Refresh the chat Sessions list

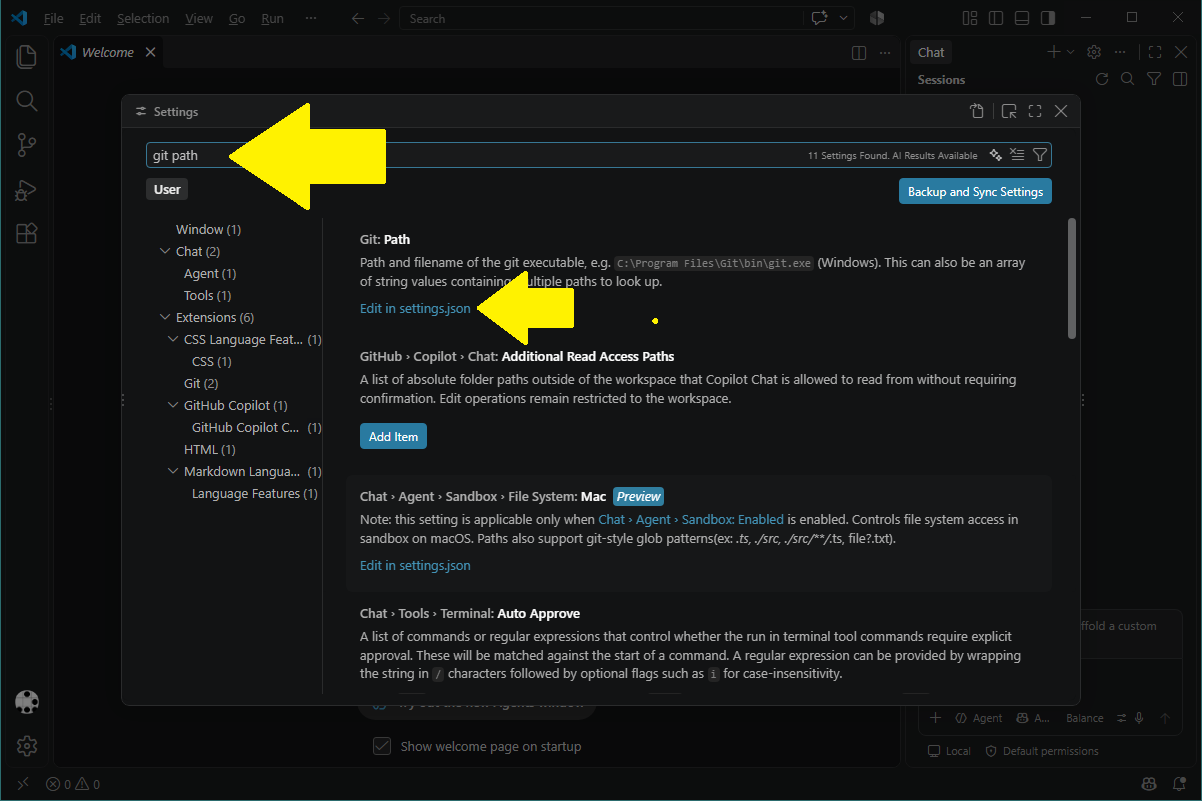tap(1102, 79)
